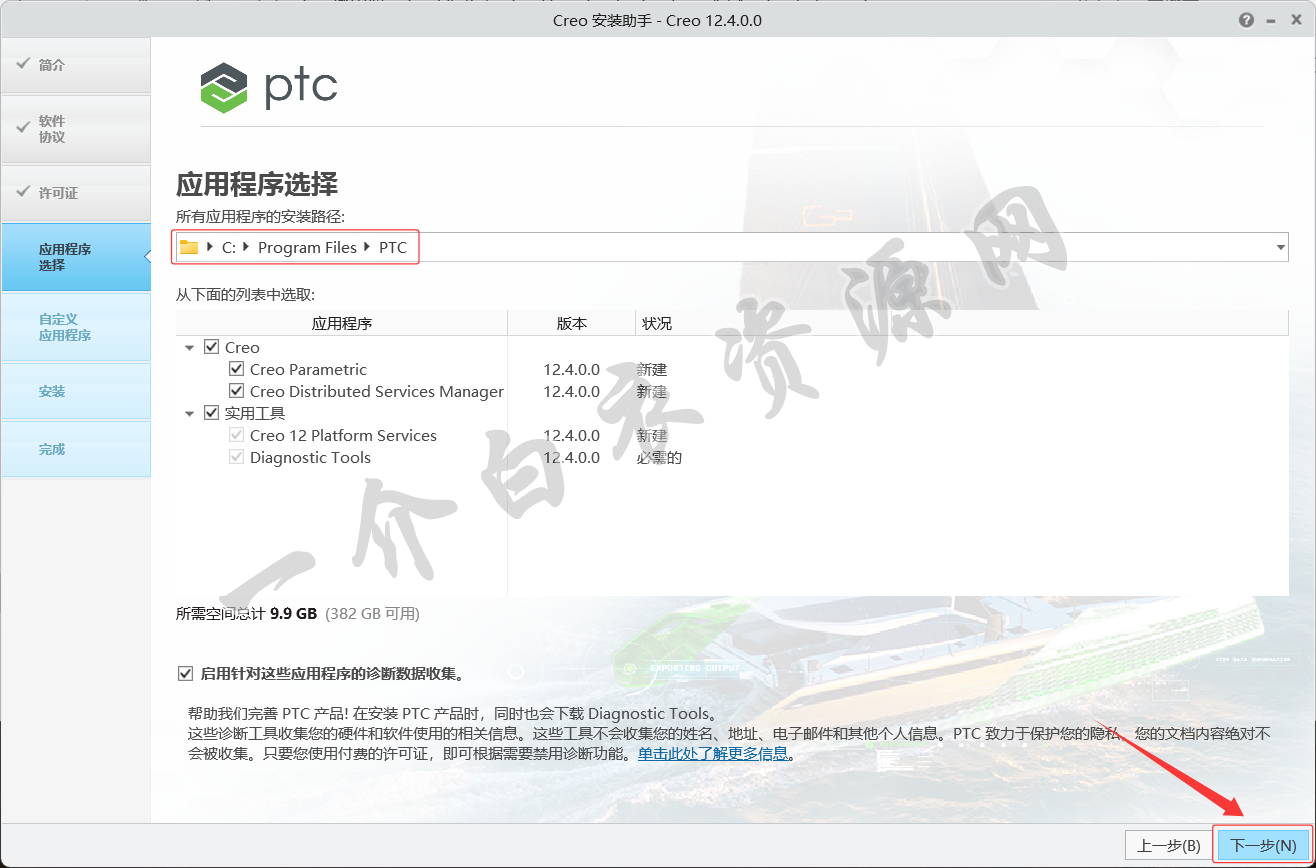Open the 安装 step

click(76, 391)
